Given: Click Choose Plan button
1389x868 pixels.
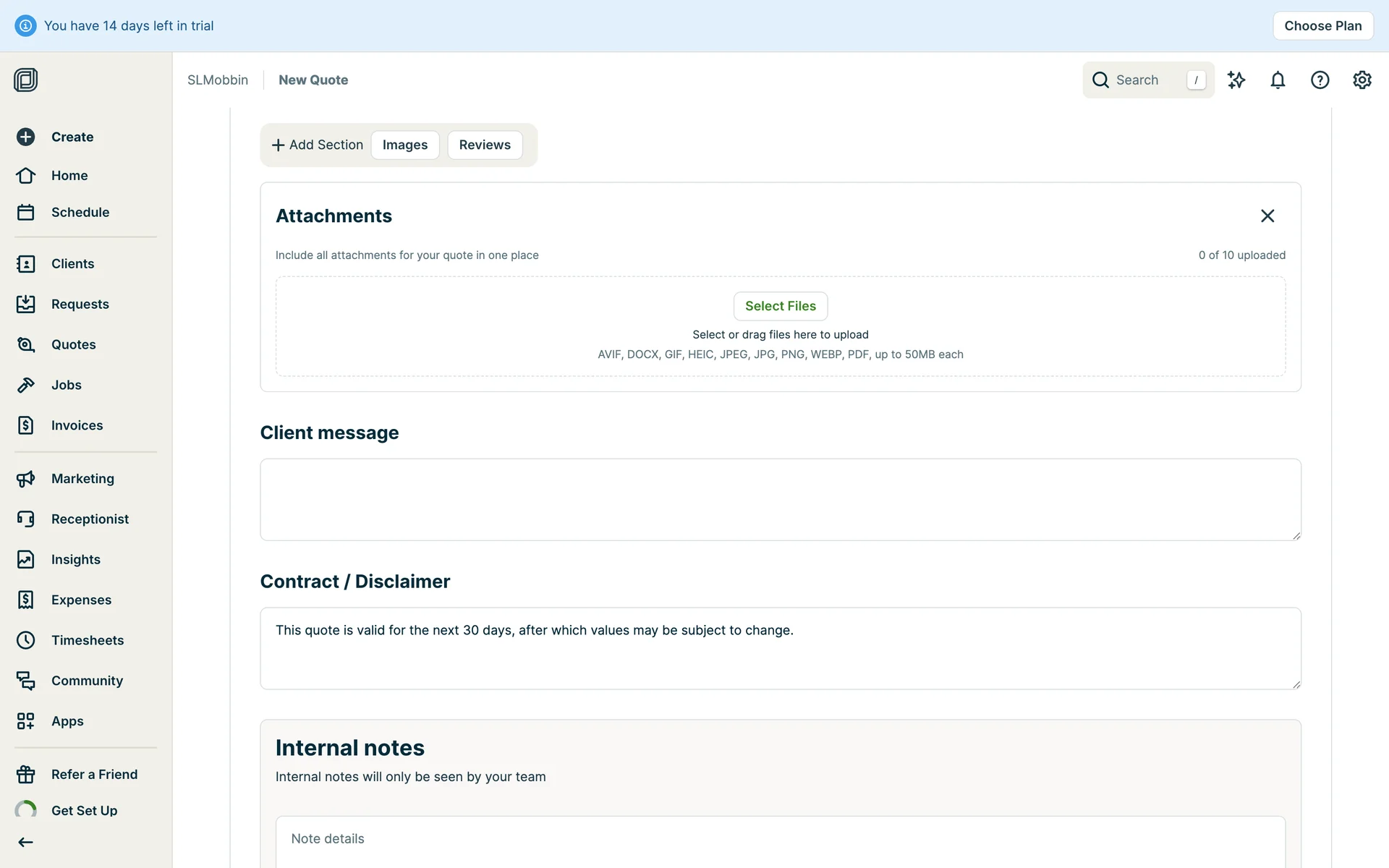Looking at the screenshot, I should click(x=1322, y=26).
